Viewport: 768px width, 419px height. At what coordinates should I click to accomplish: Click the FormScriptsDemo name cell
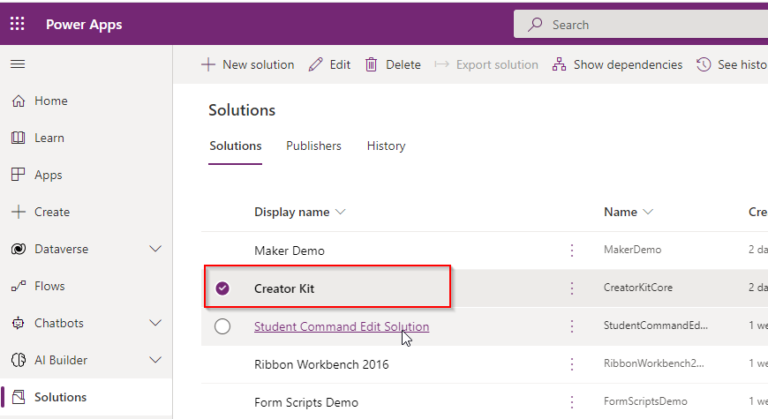coord(645,401)
